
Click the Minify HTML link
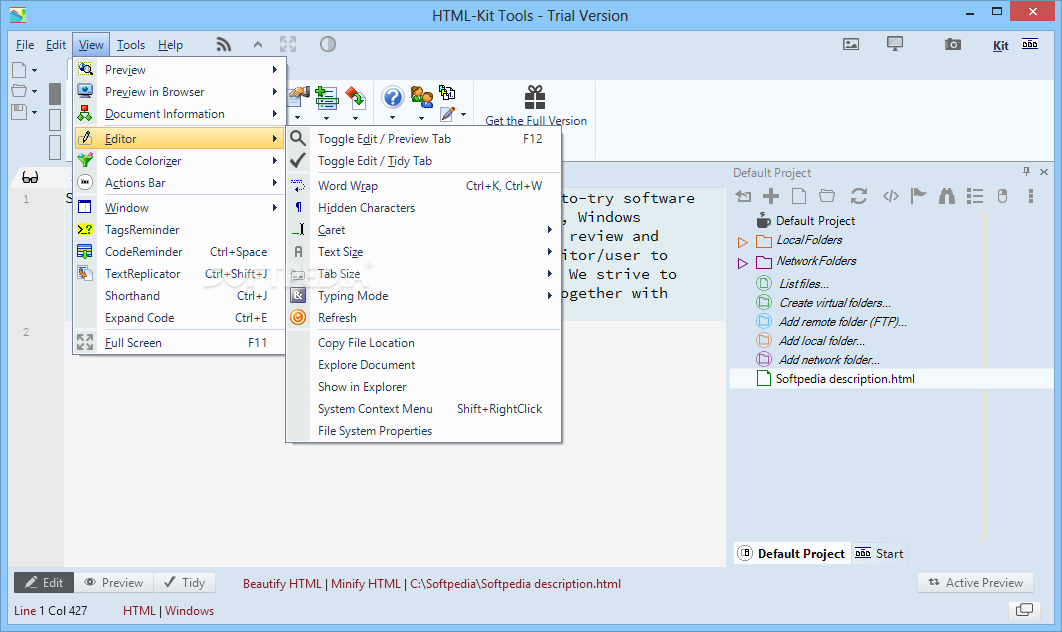[x=366, y=584]
